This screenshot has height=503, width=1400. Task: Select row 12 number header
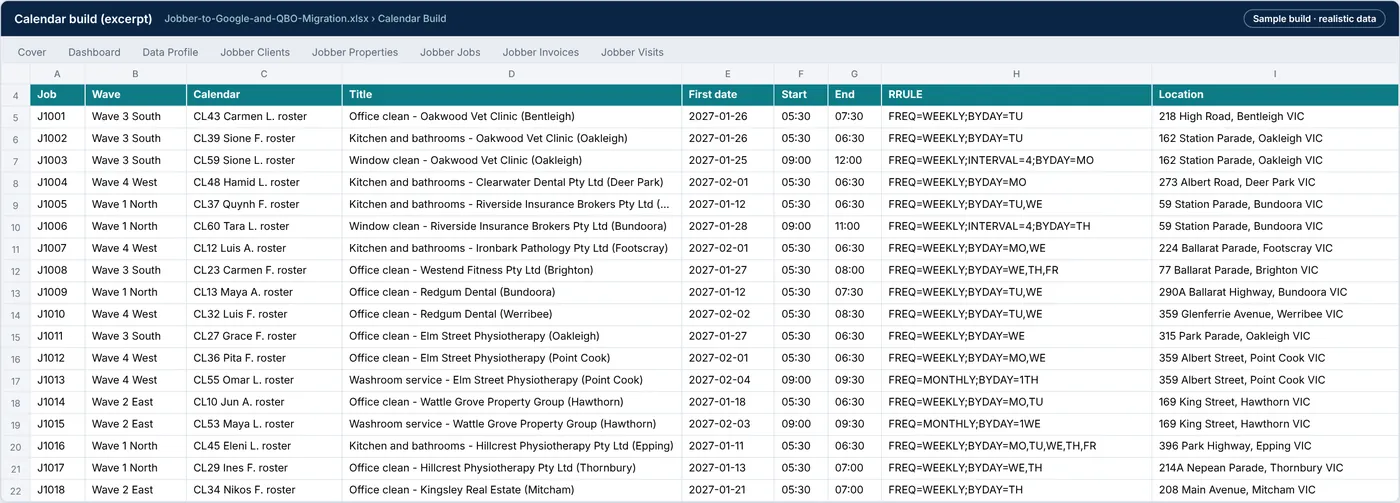tap(15, 271)
